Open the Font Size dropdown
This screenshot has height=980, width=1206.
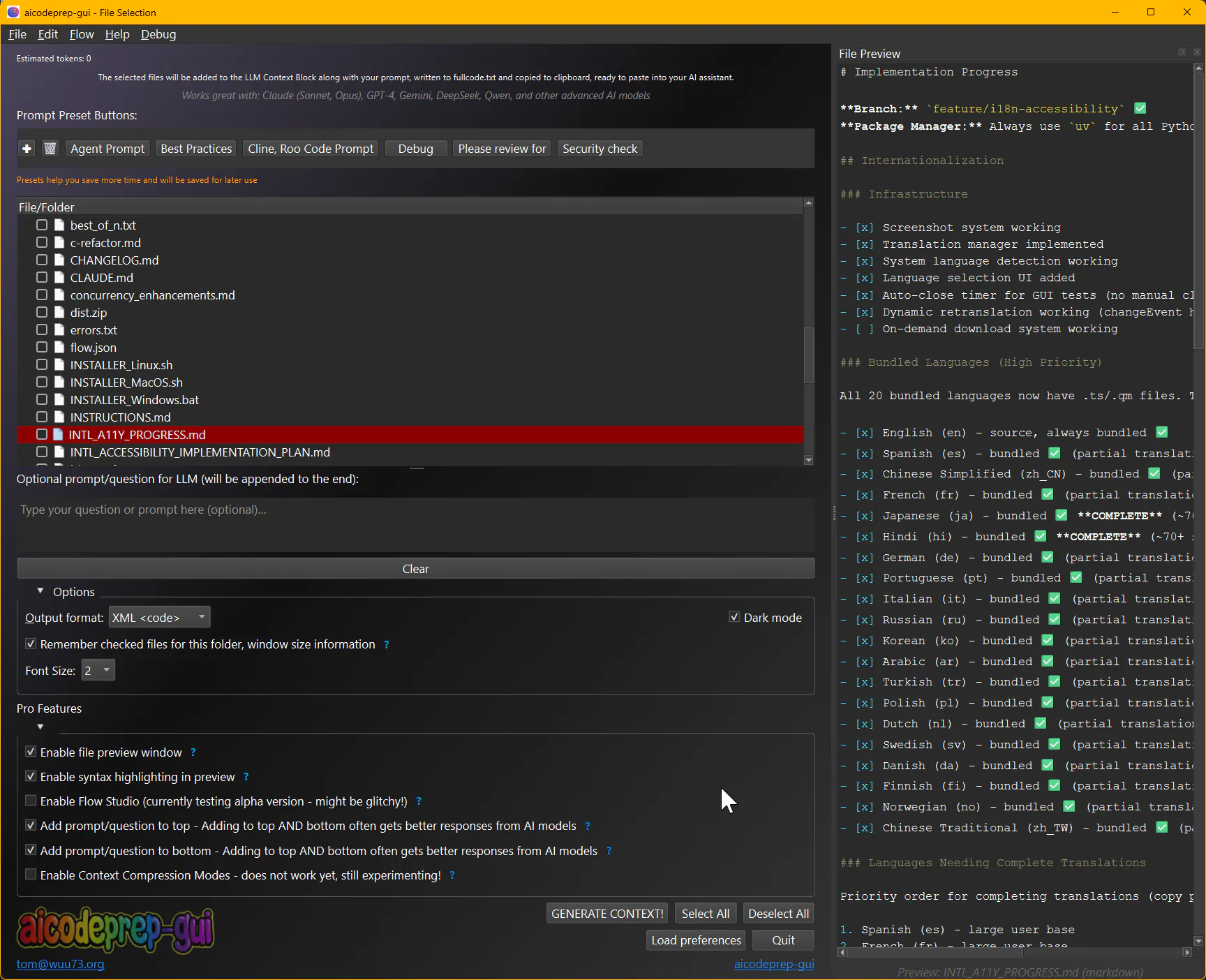click(x=98, y=670)
